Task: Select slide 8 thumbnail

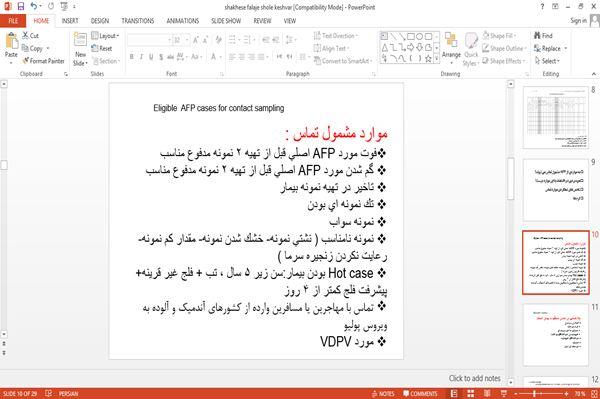Action: (x=556, y=117)
